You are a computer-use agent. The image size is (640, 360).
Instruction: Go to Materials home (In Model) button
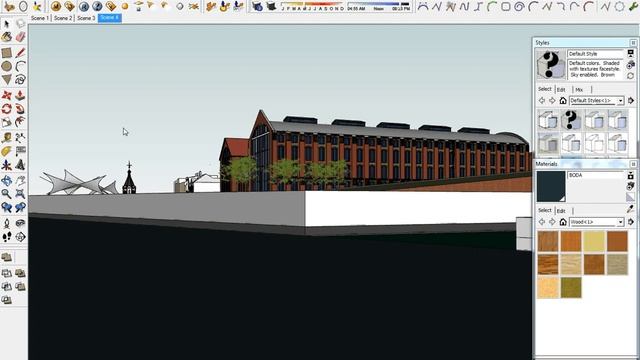(x=563, y=222)
